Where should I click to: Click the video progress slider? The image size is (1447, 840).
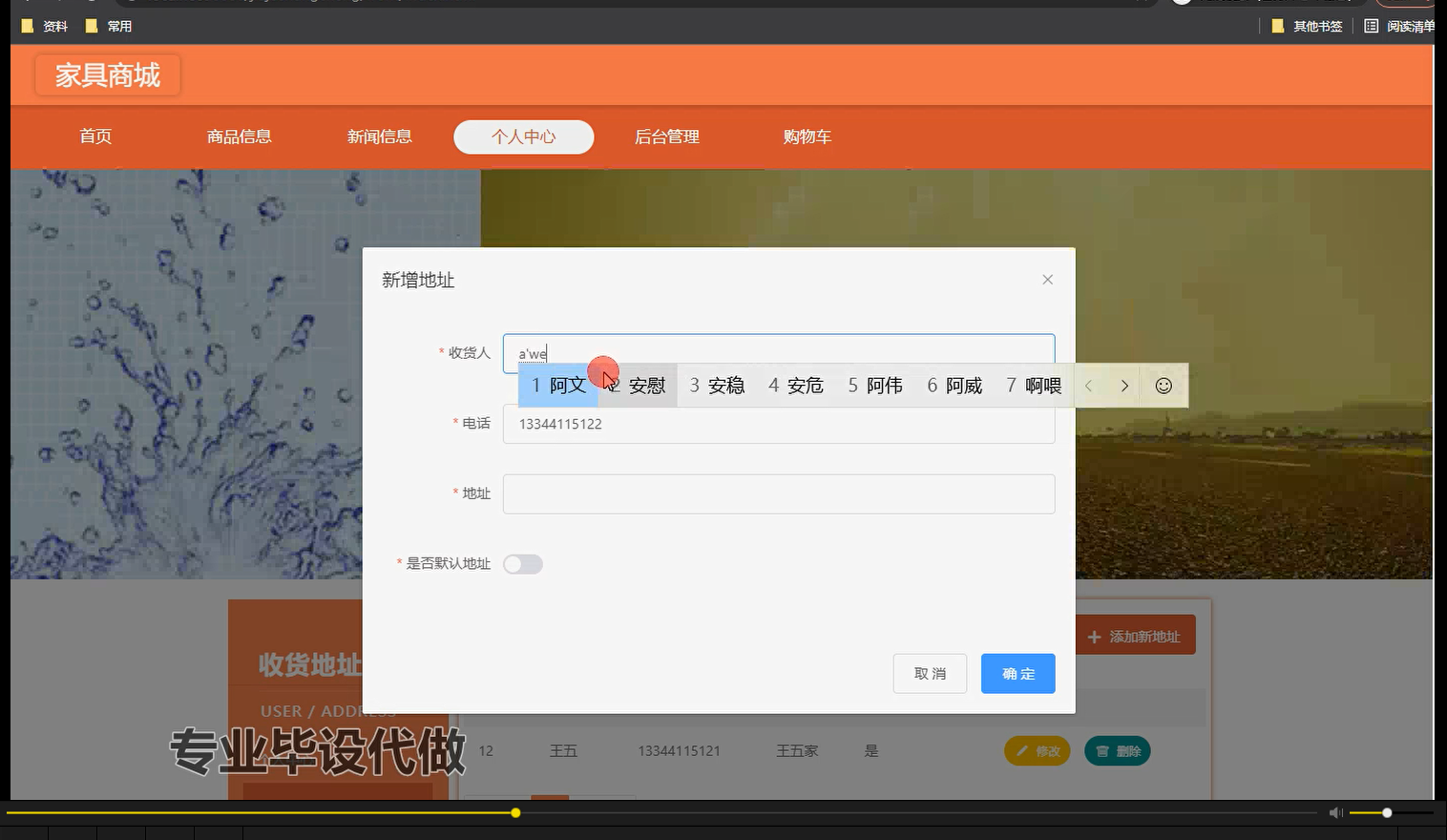514,812
